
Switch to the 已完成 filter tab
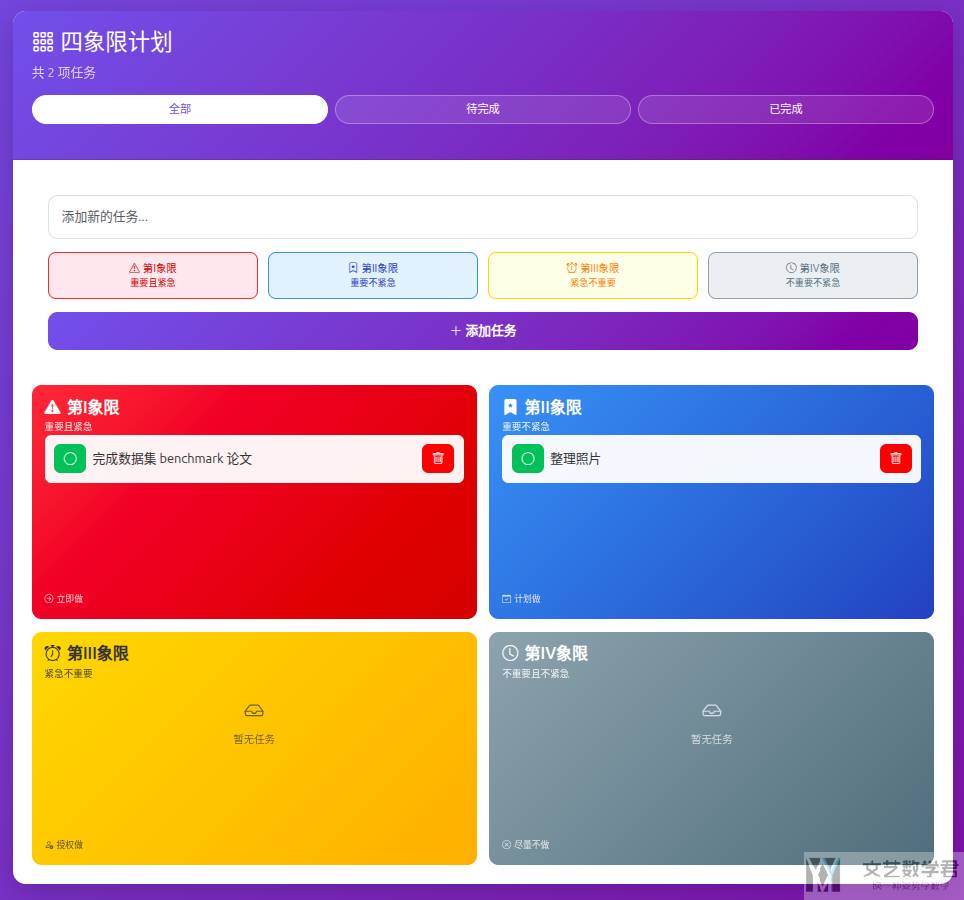786,109
